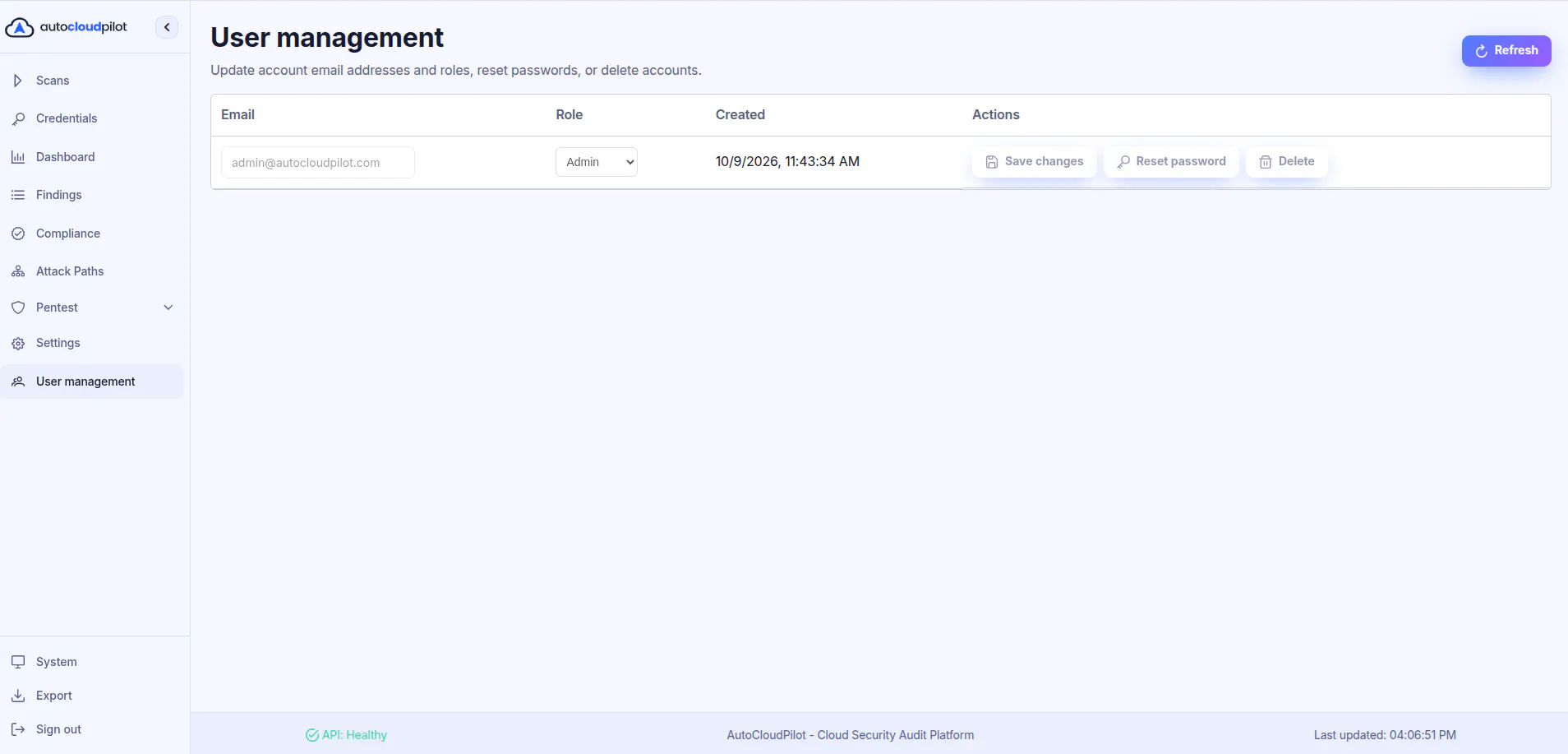Click the trash icon in Delete button

click(1266, 162)
